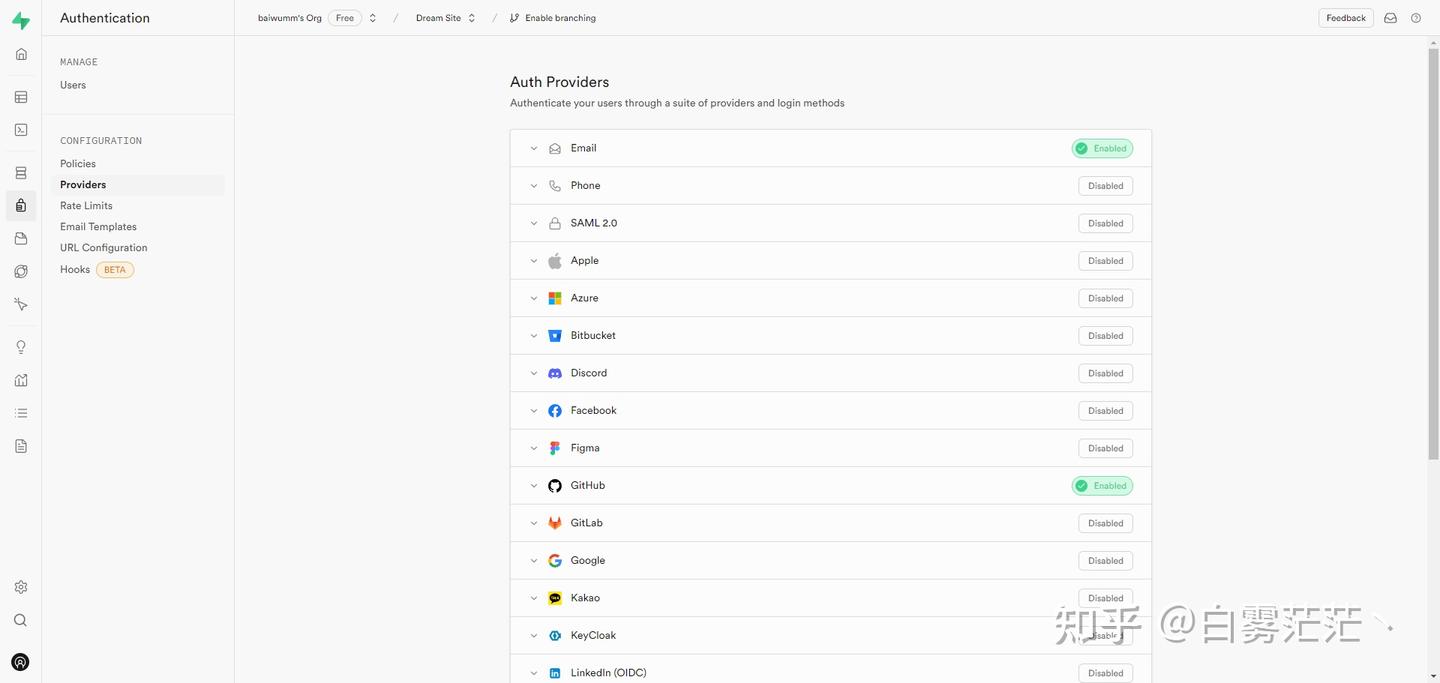The image size is (1440, 683).
Task: Open the help question mark icon
Action: [1416, 18]
